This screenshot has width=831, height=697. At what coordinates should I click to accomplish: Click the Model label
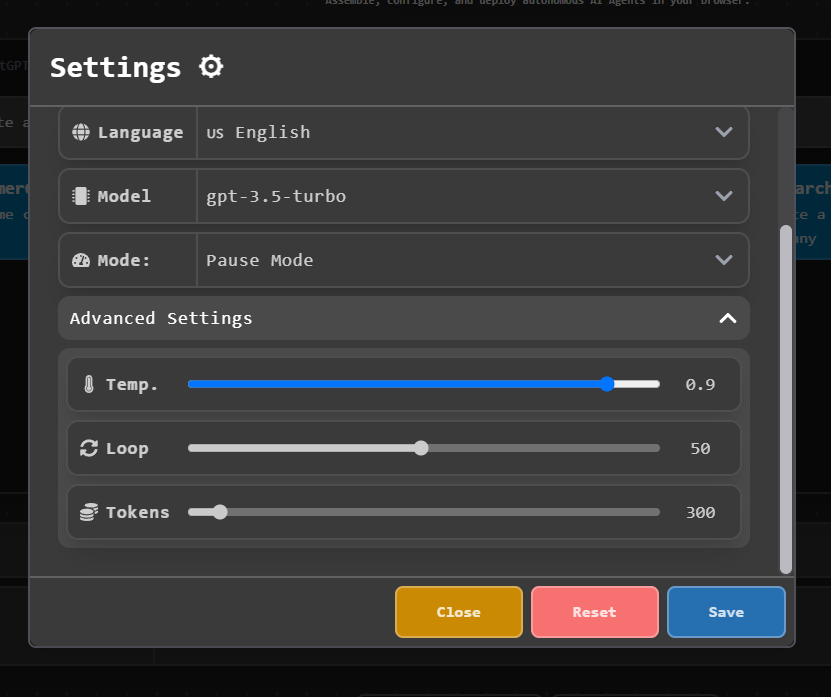coord(124,196)
